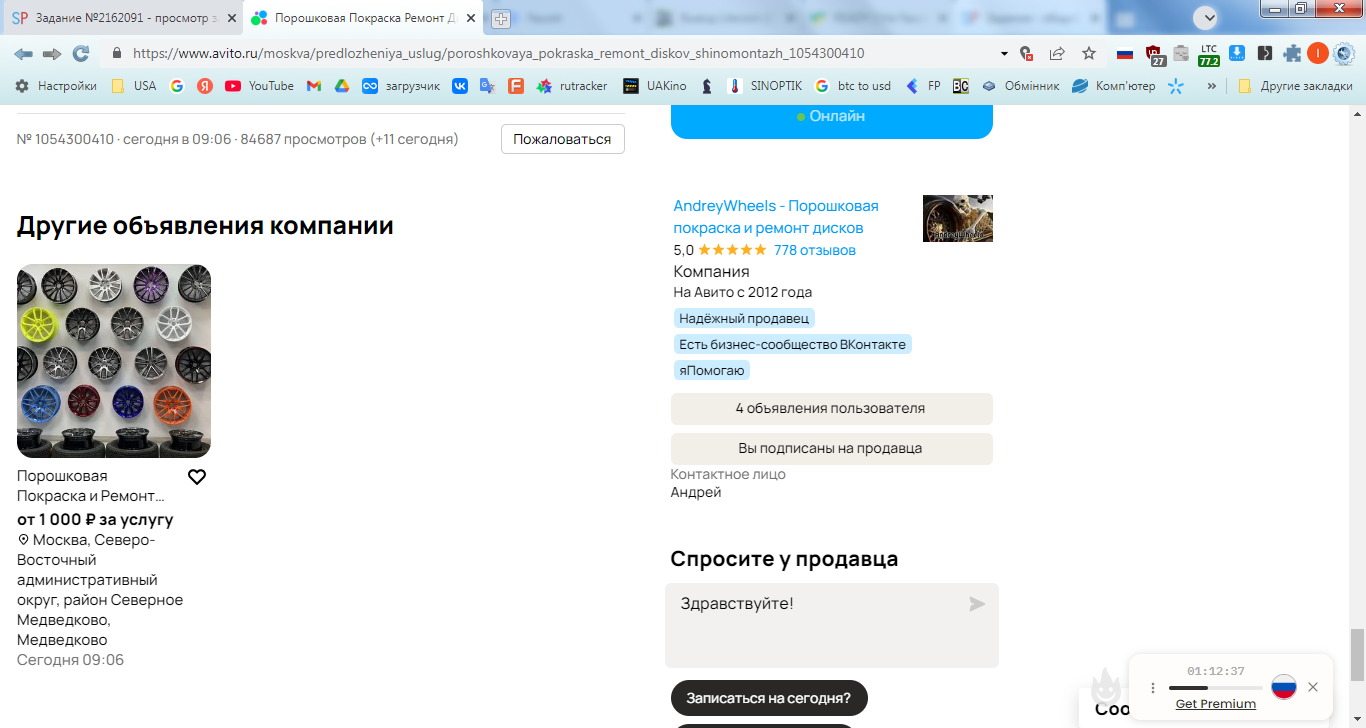Image resolution: width=1366 pixels, height=728 pixels.
Task: Open the blue download extension icon
Action: click(1237, 54)
